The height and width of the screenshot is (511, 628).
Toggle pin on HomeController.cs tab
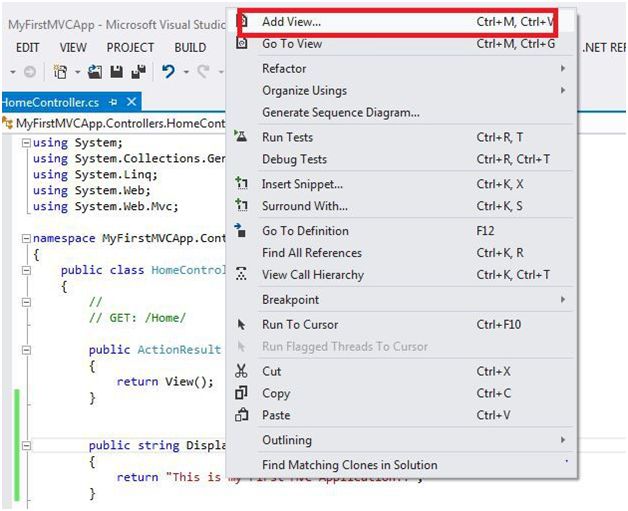[114, 102]
